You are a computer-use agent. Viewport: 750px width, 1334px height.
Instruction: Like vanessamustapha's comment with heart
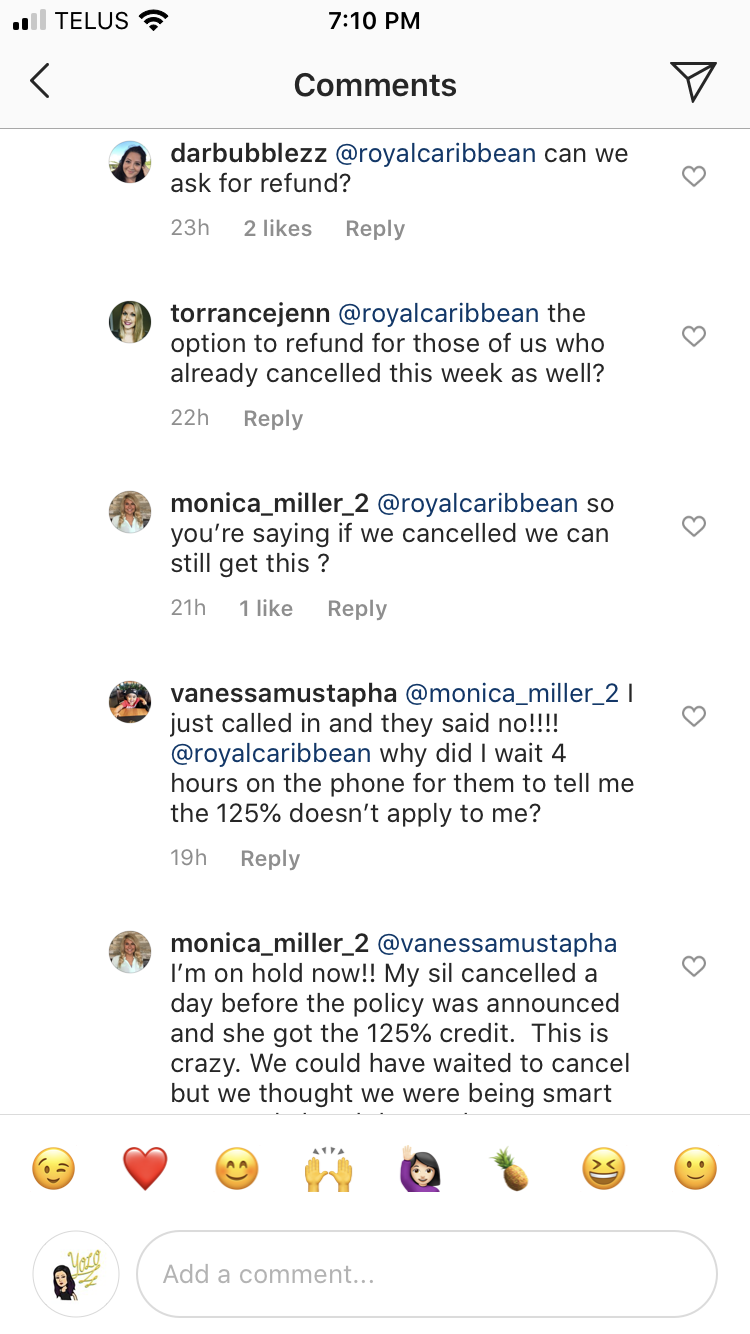coord(694,716)
